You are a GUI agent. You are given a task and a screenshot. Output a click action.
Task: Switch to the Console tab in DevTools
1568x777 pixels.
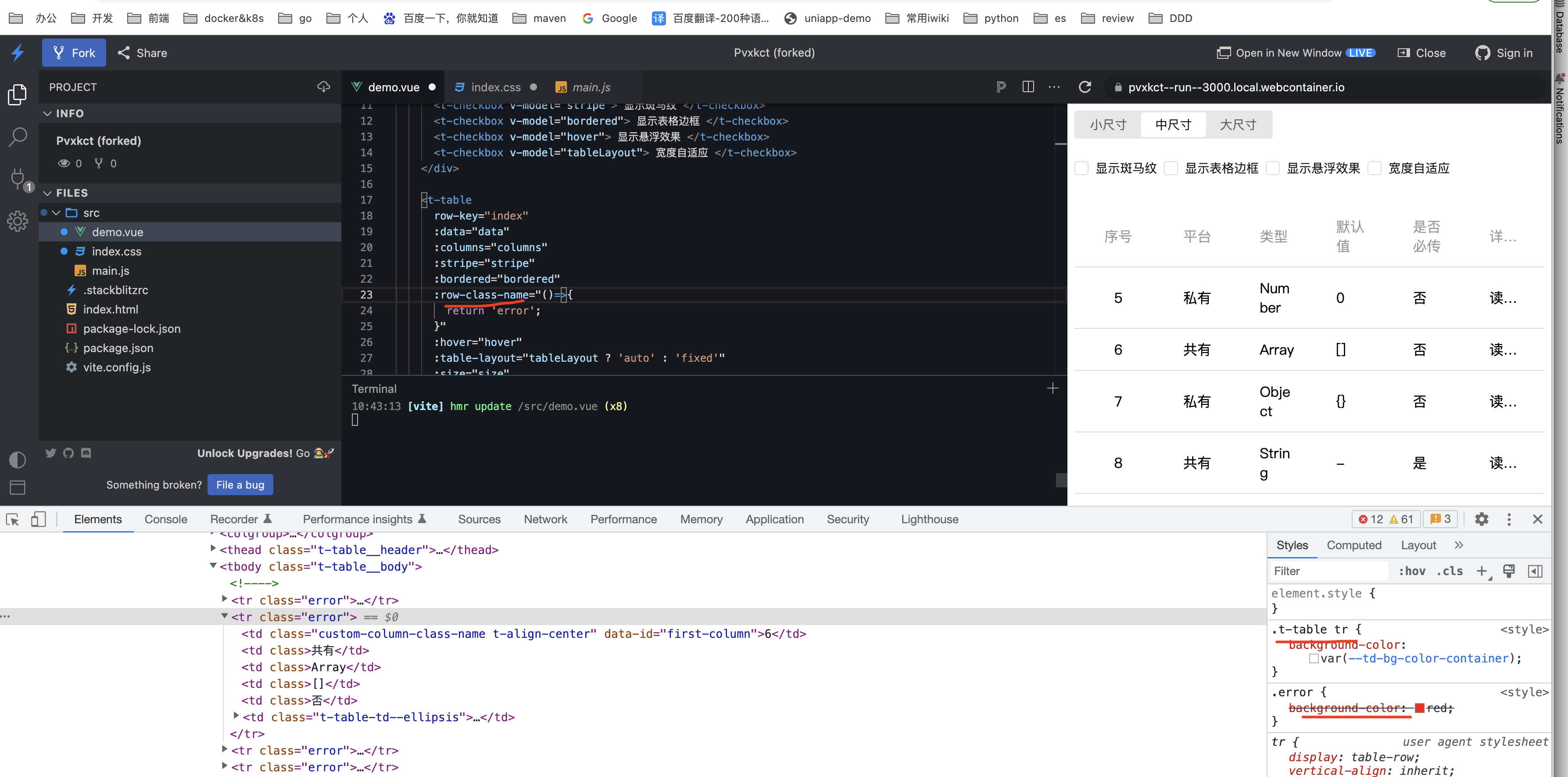click(x=165, y=519)
